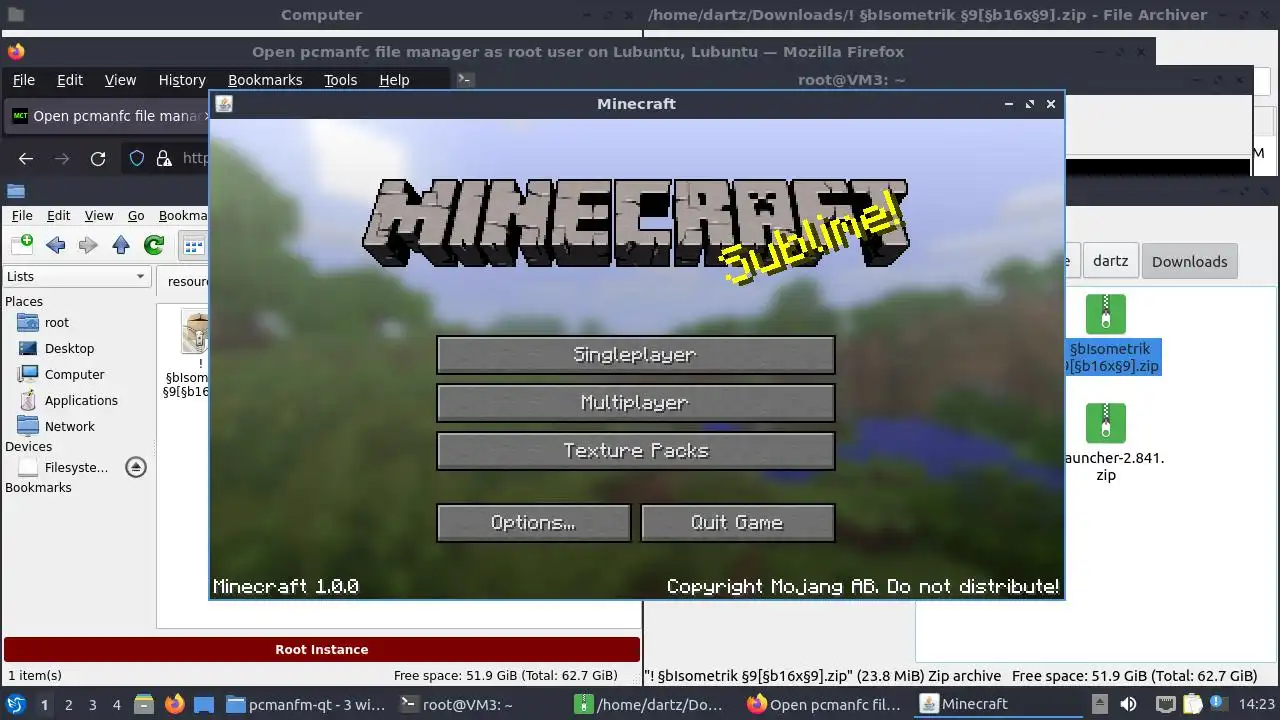
Task: Open the Lists side pane dropdown
Action: [77, 277]
